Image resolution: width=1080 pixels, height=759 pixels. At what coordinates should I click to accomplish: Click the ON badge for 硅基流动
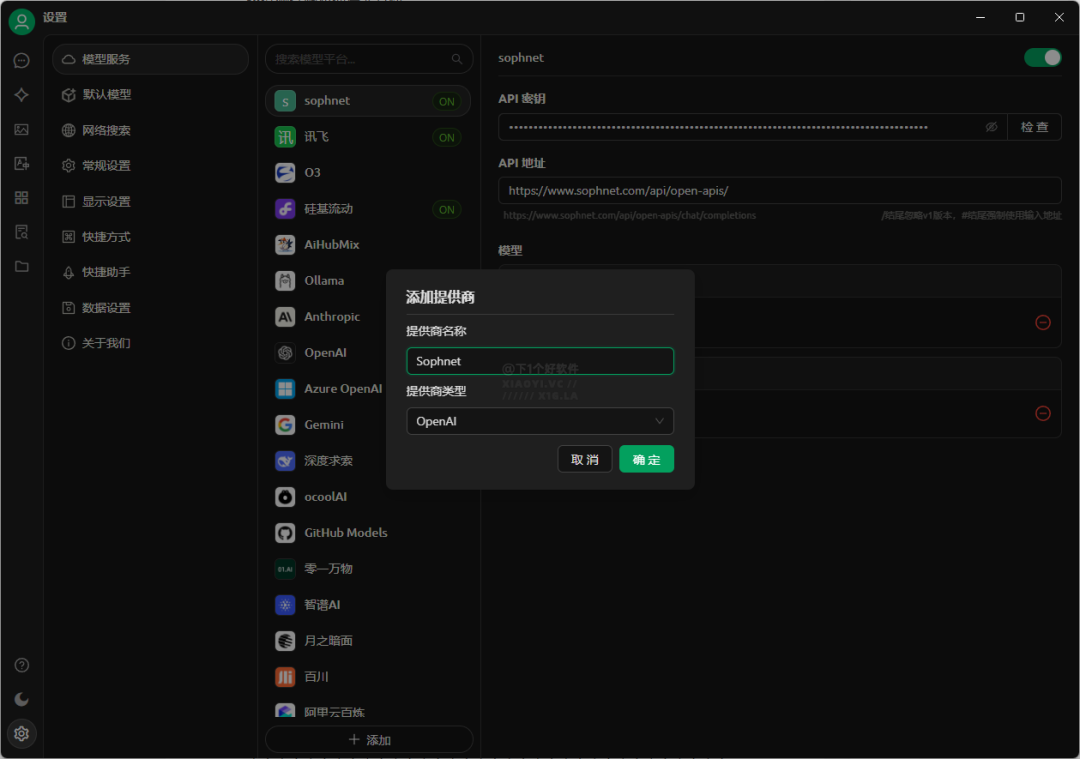(446, 209)
